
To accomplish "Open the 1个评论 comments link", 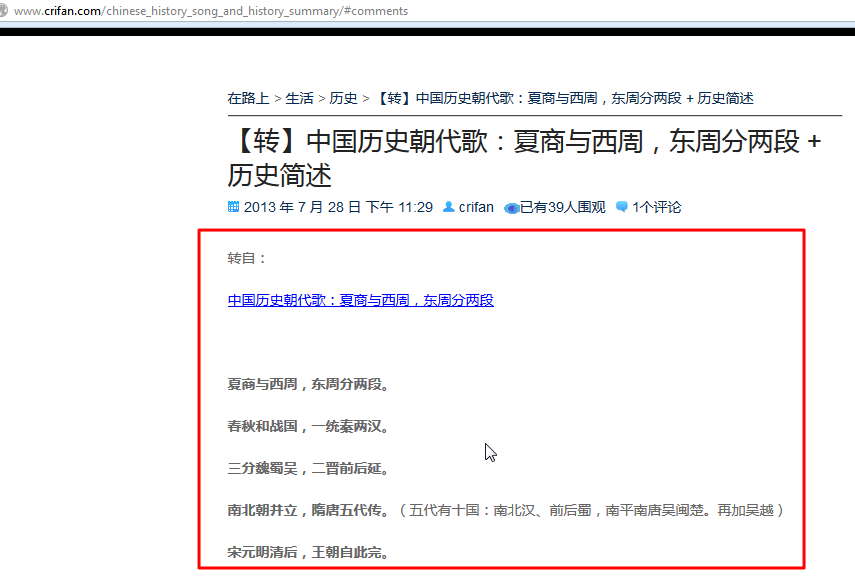I will [657, 207].
